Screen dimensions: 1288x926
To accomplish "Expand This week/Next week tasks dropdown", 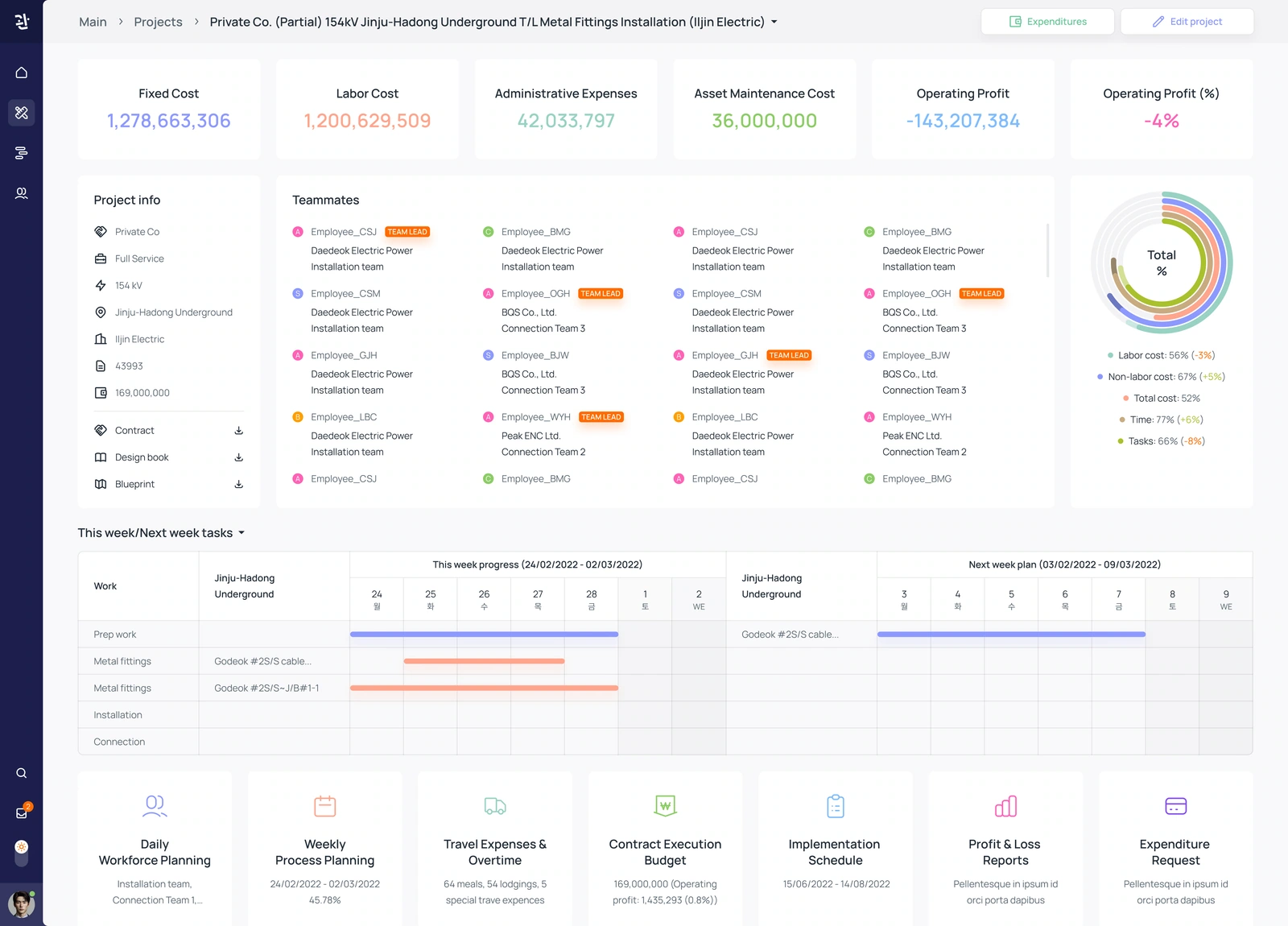I will (x=242, y=533).
